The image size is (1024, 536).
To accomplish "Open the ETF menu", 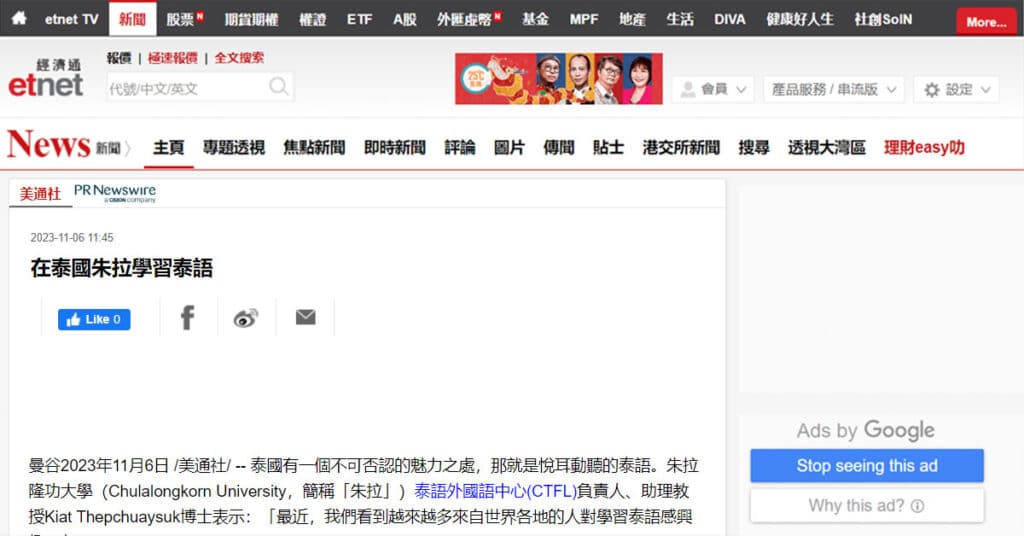I will (359, 19).
